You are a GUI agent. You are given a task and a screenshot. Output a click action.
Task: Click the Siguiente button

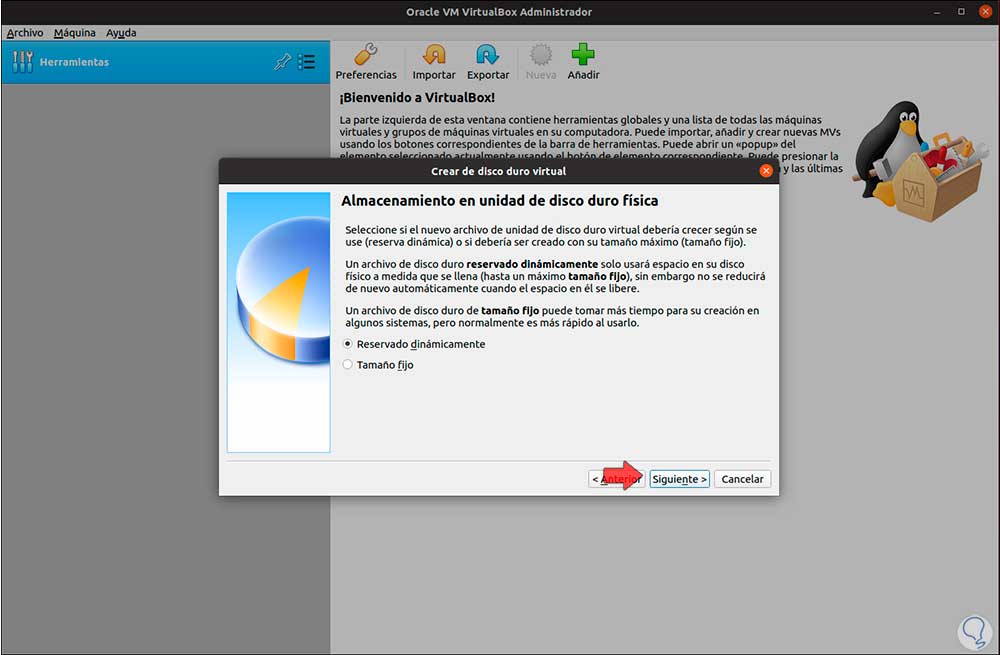point(679,479)
